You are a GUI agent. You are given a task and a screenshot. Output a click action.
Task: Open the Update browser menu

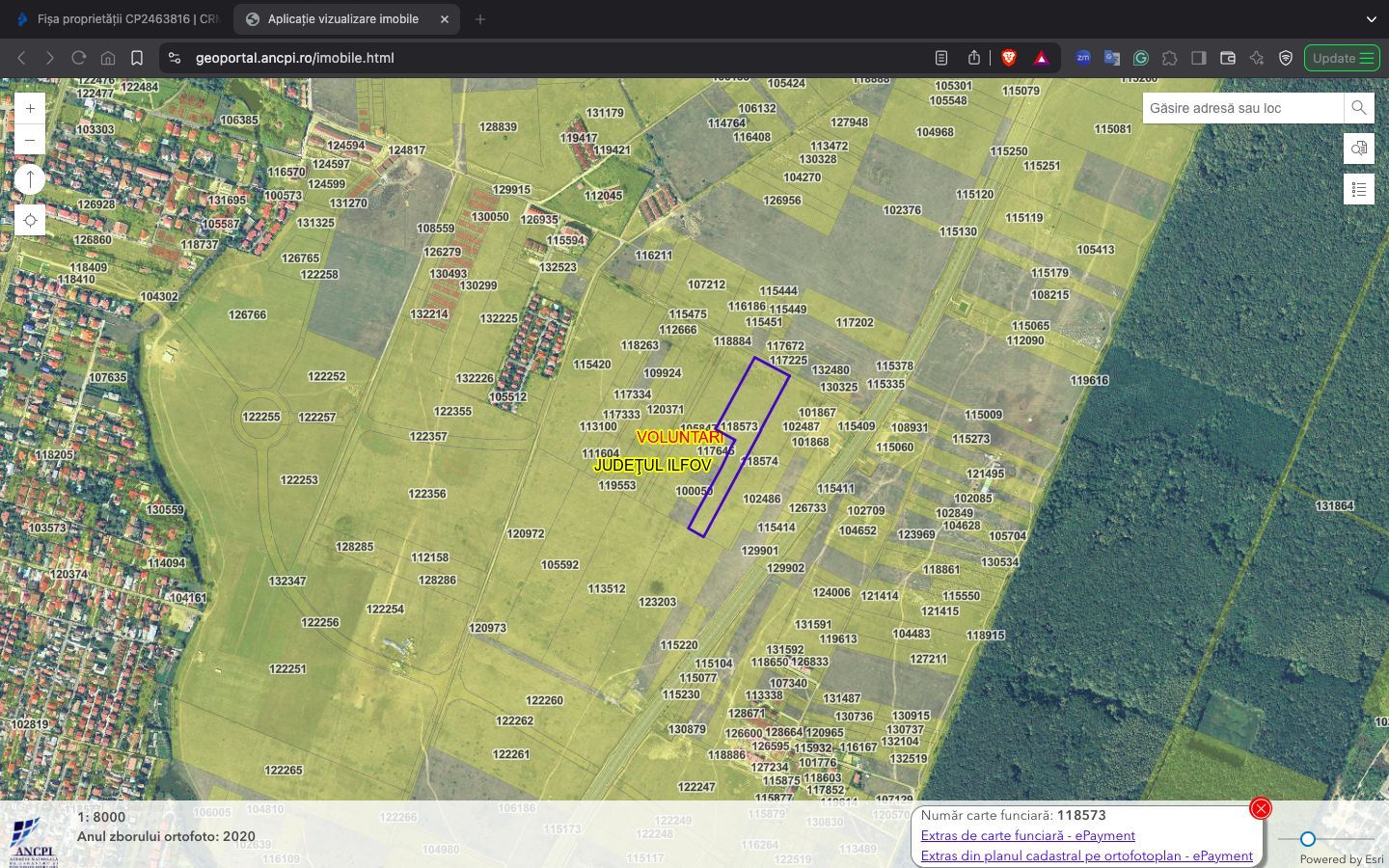1342,58
